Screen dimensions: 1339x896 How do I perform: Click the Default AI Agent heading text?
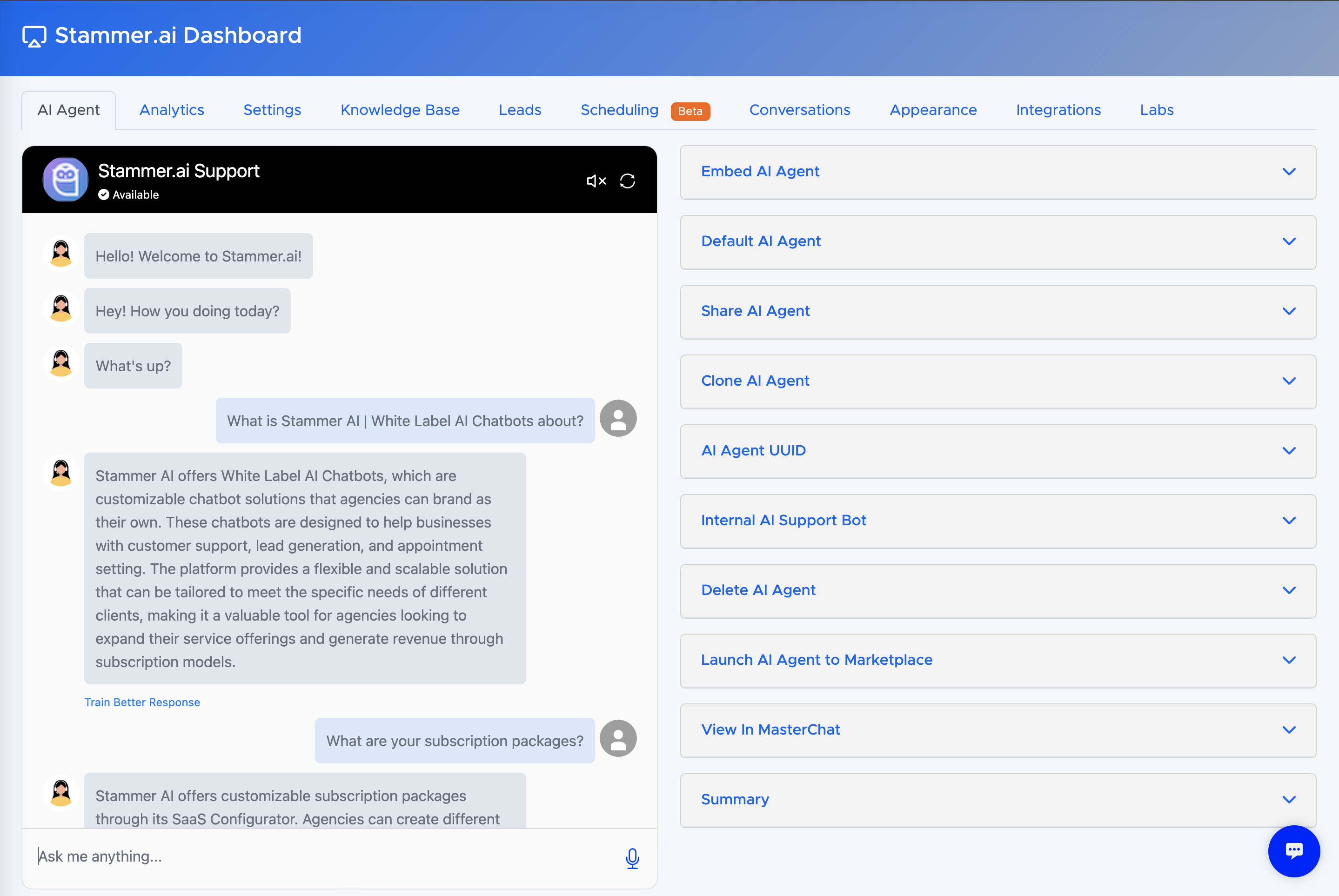(761, 241)
